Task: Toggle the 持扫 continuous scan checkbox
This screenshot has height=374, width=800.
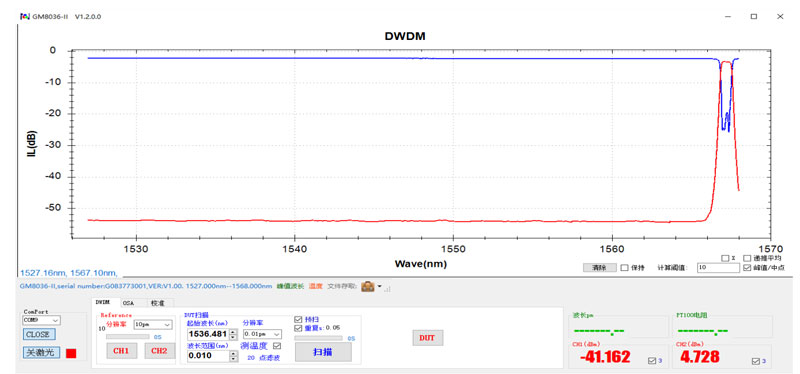Action: (298, 319)
